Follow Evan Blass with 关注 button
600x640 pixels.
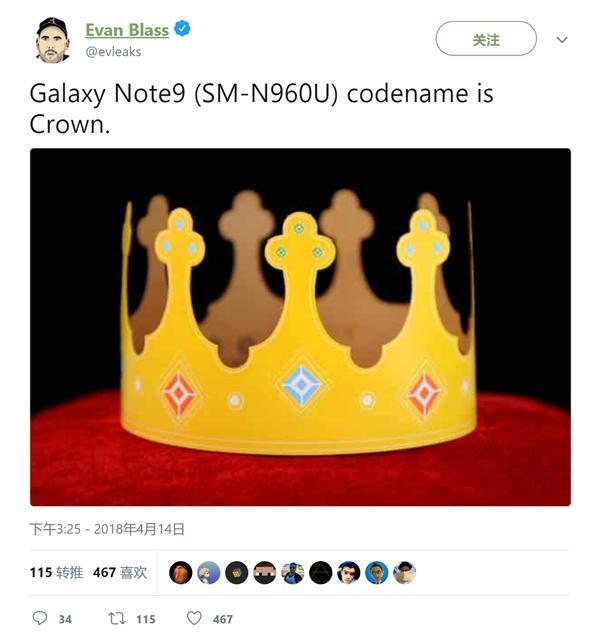486,38
